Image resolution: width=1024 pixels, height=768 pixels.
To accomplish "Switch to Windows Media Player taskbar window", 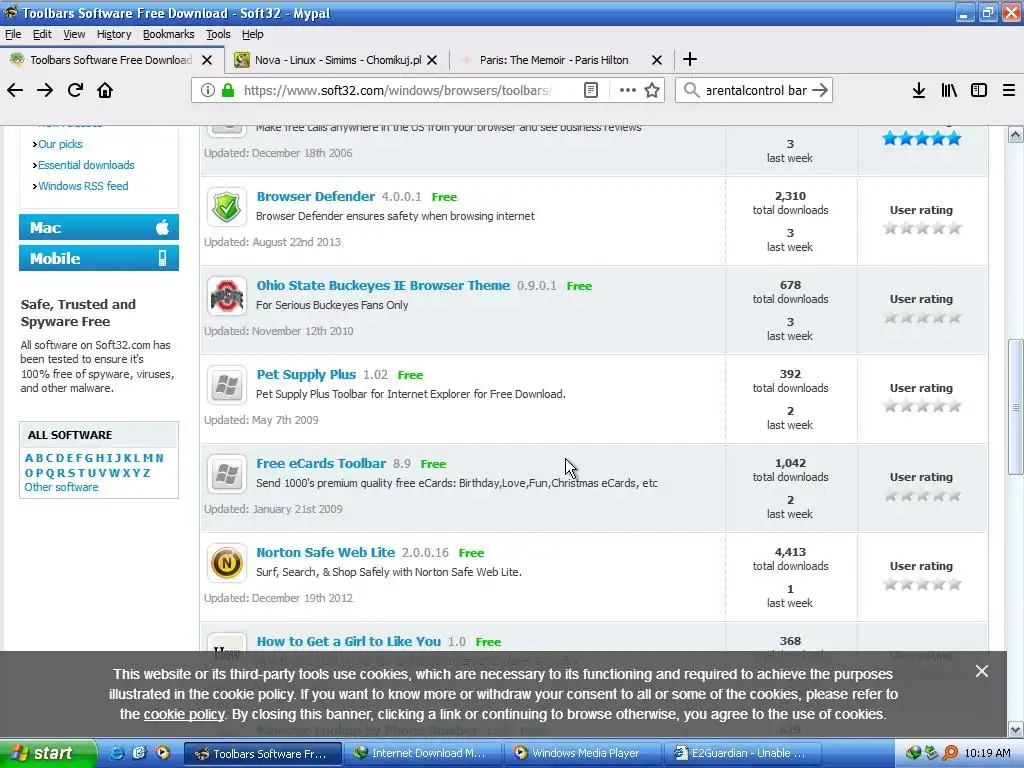I will pyautogui.click(x=583, y=754).
